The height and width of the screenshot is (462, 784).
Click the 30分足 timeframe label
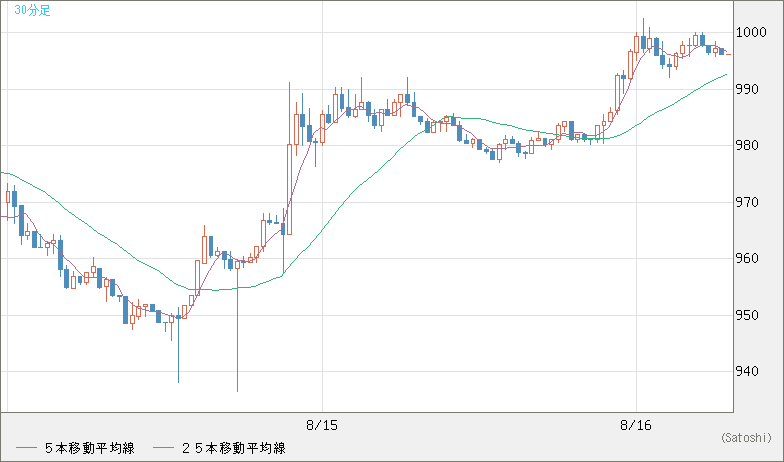[x=32, y=10]
